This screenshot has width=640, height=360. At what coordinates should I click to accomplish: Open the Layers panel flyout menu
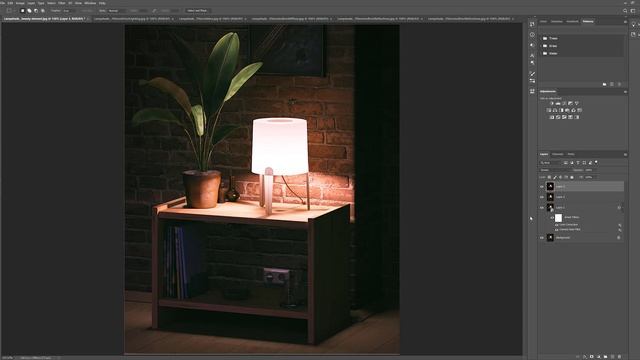click(625, 155)
